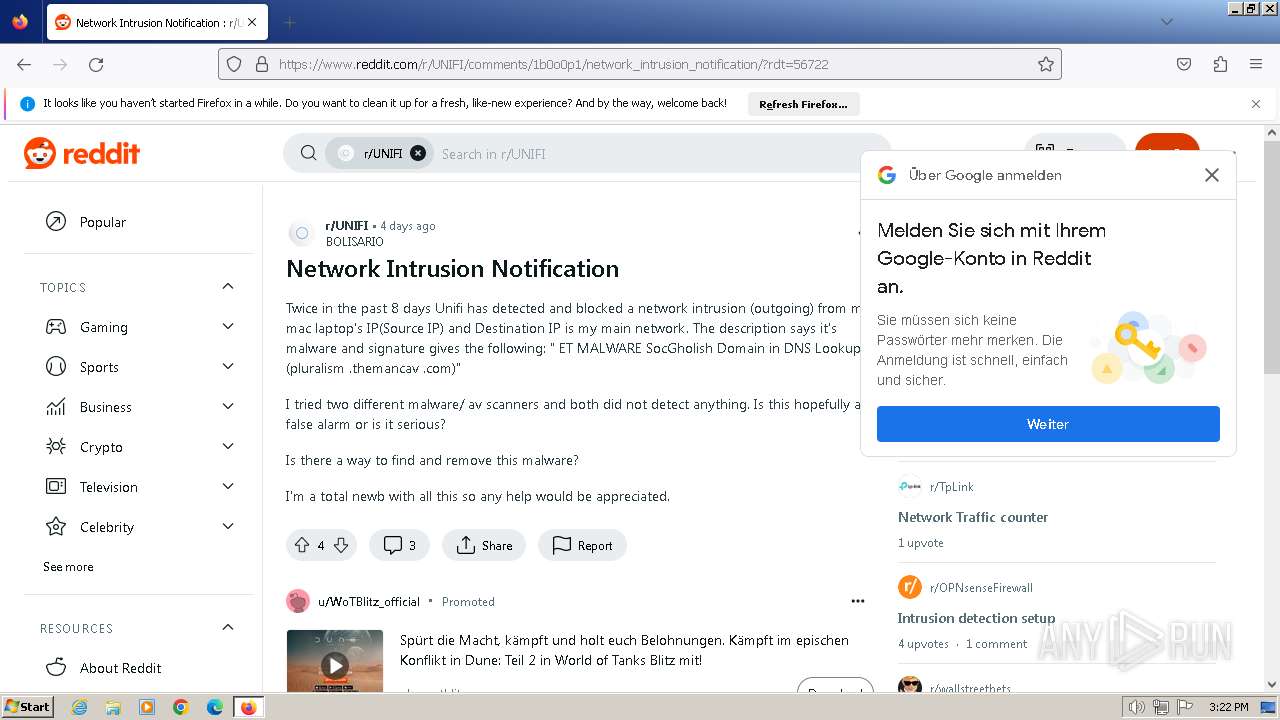Open the list all tabs dropdown
1280x720 pixels.
click(x=1166, y=22)
